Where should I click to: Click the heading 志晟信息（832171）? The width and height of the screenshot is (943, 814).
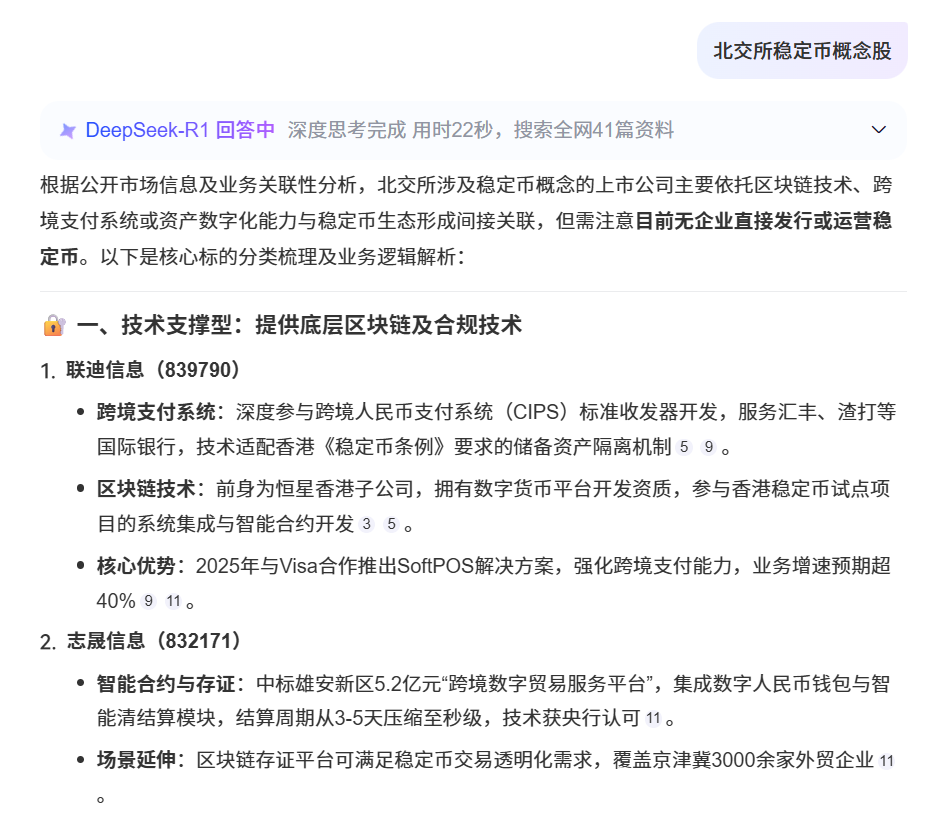[153, 641]
